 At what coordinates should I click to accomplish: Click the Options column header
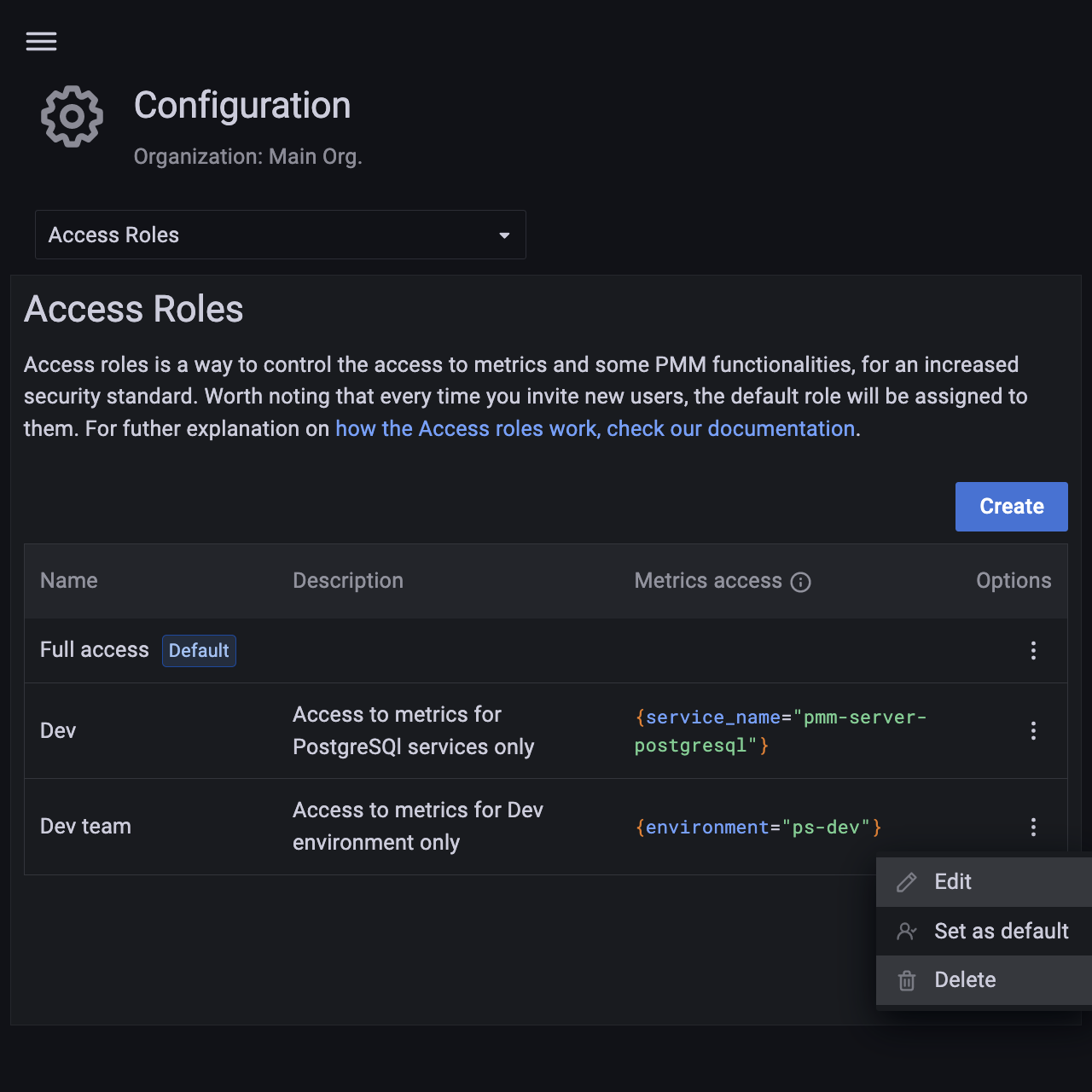click(1014, 581)
